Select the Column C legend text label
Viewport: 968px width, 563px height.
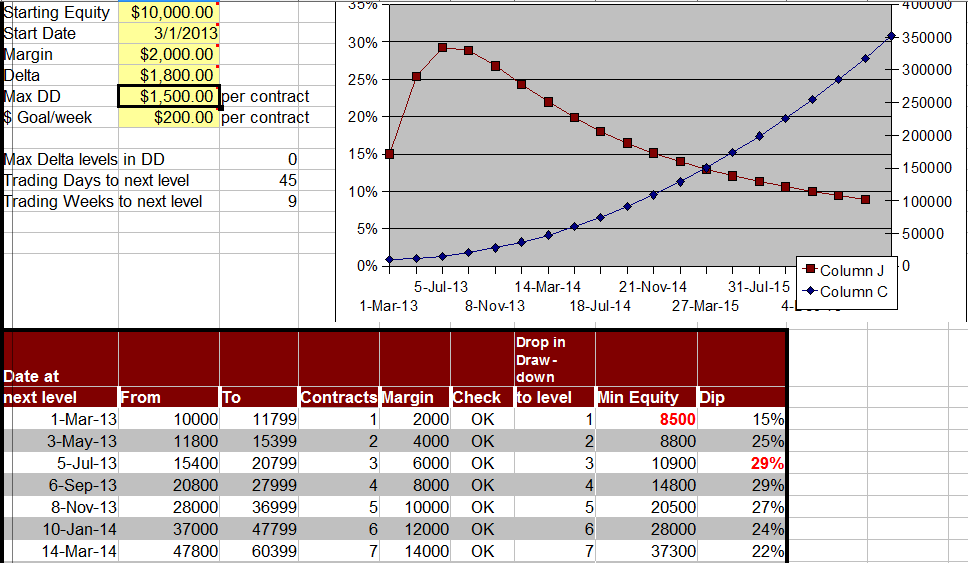(x=853, y=292)
